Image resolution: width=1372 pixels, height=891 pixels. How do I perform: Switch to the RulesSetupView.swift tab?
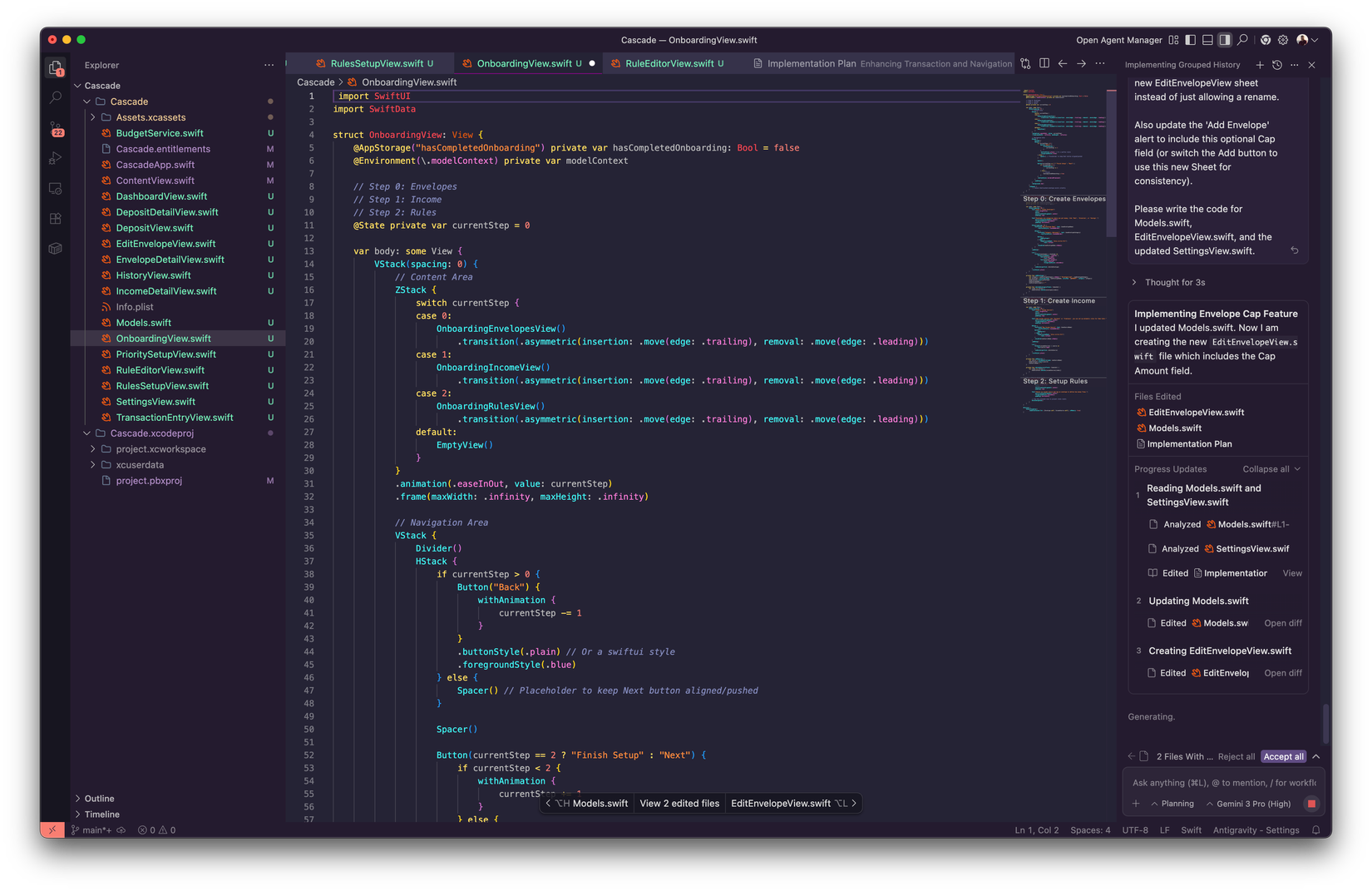[x=377, y=63]
